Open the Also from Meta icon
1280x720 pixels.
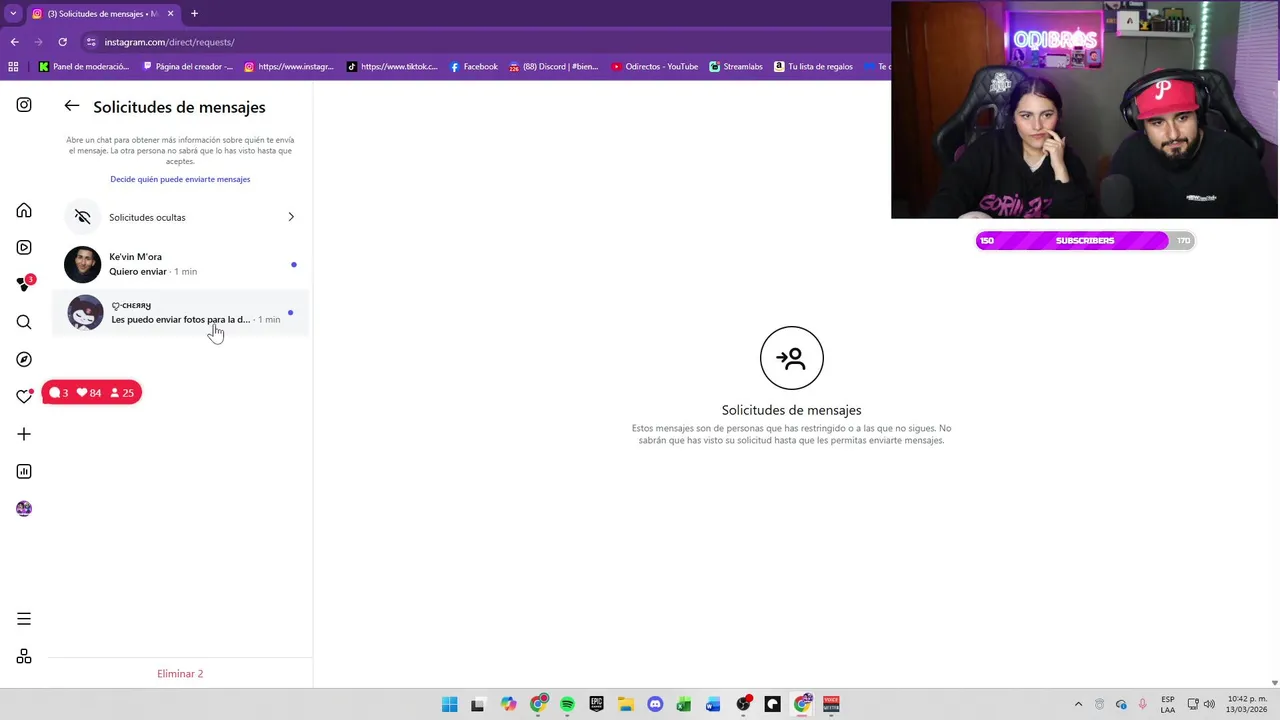(x=24, y=656)
